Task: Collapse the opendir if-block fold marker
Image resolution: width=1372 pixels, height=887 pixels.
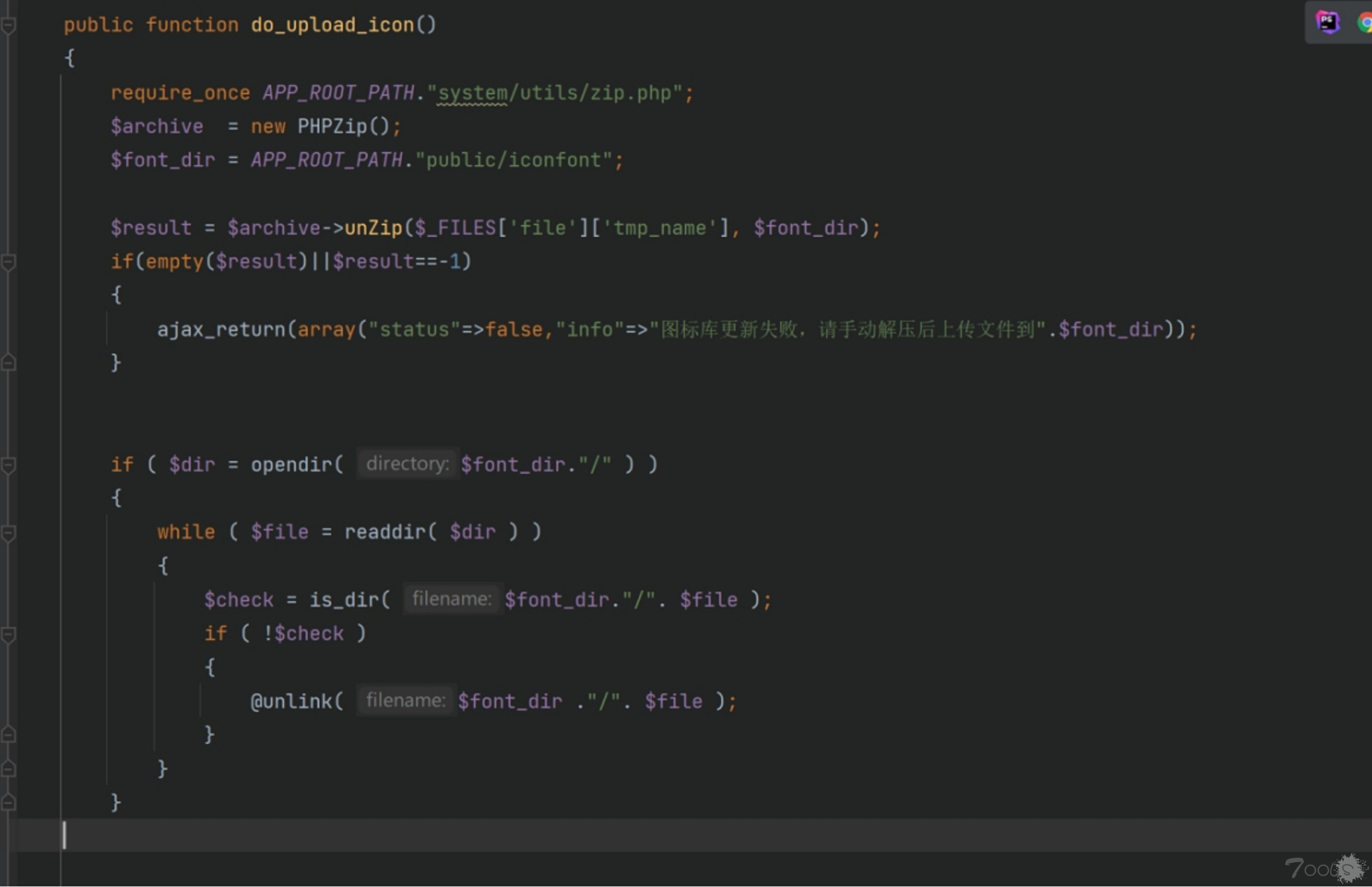Action: 8,465
